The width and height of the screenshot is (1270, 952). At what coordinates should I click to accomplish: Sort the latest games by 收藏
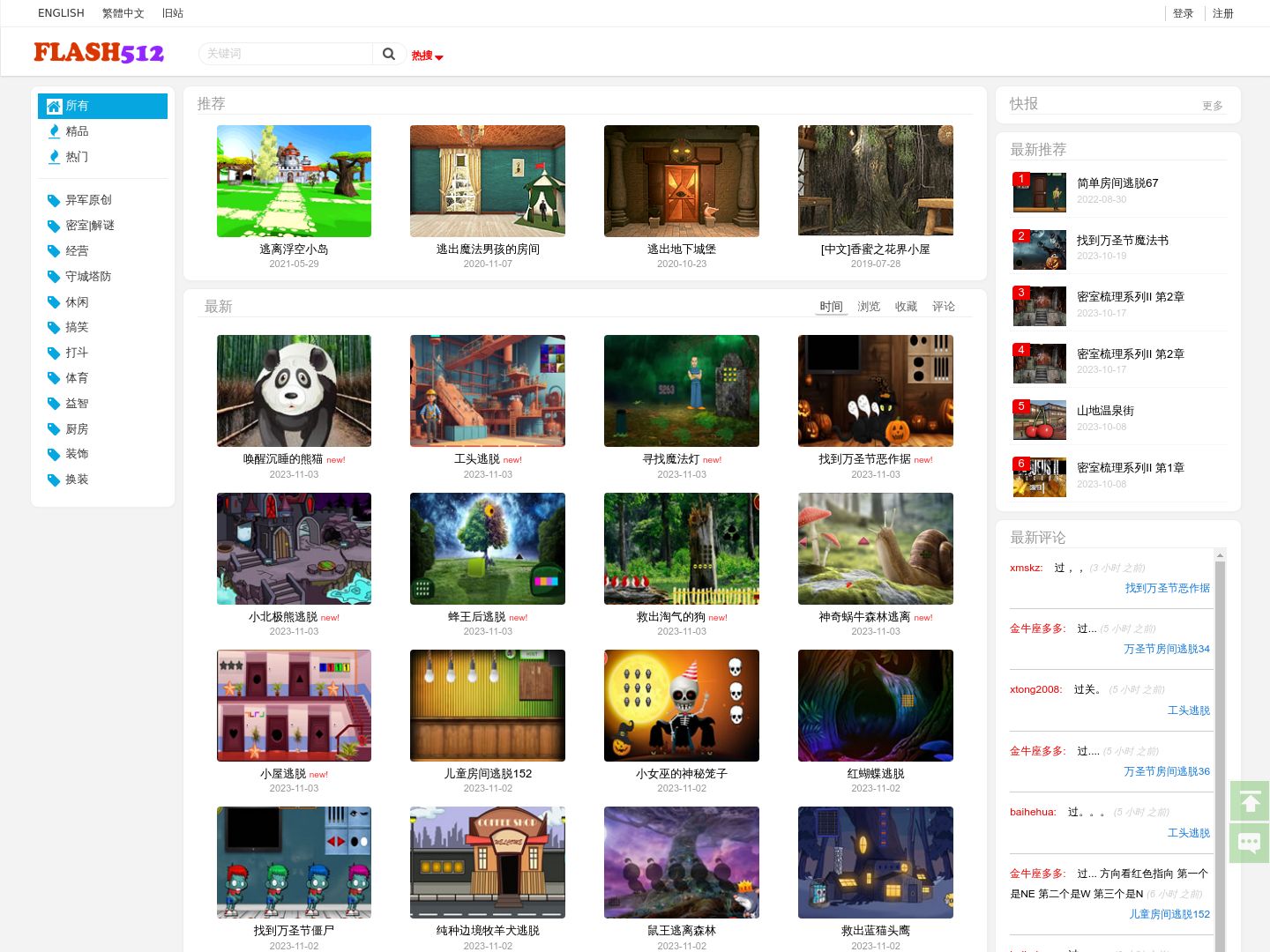906,307
